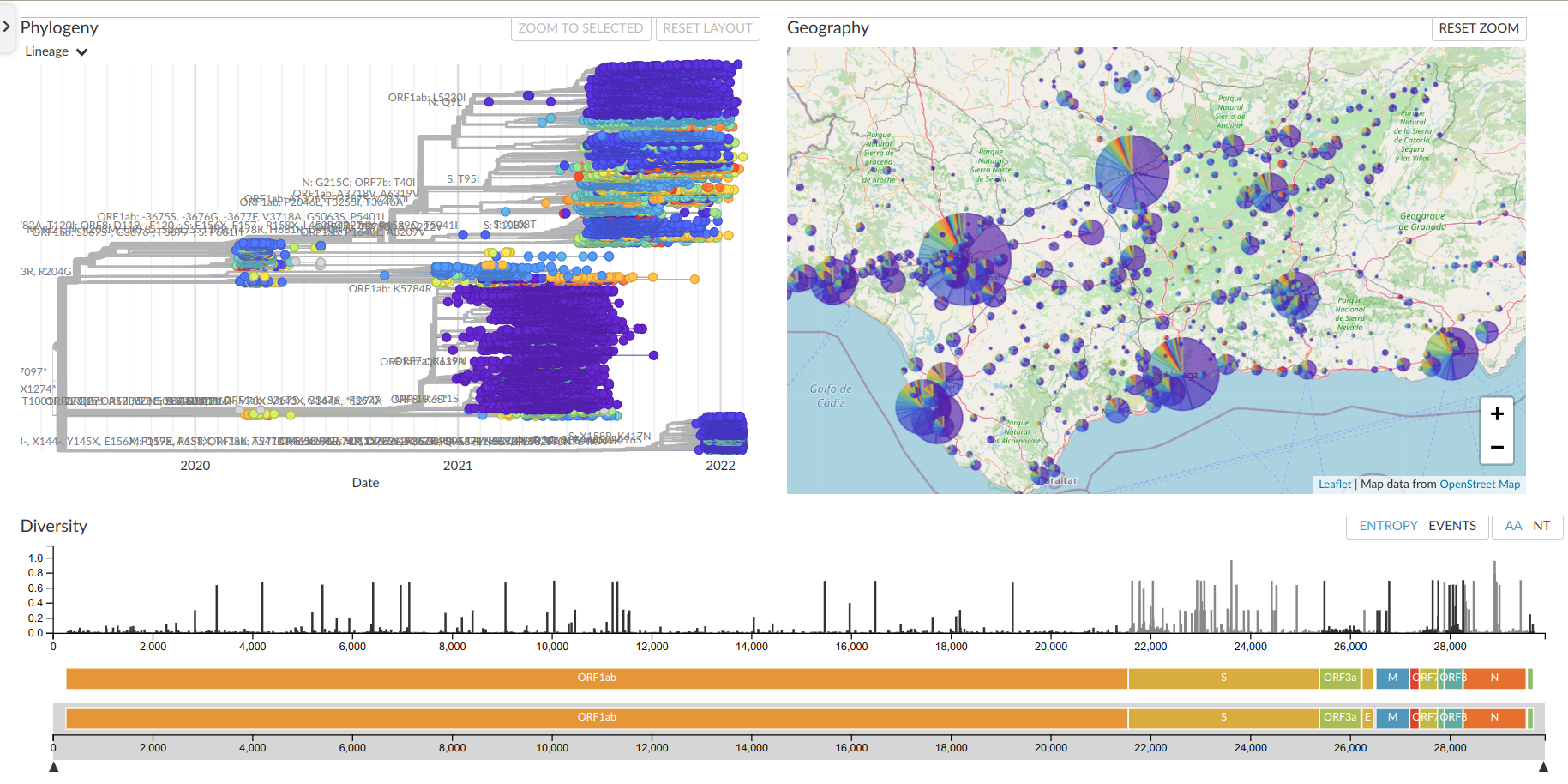Click the large Sevilla pie chart marker
Viewport: 1568px width, 784px height.
point(964,259)
